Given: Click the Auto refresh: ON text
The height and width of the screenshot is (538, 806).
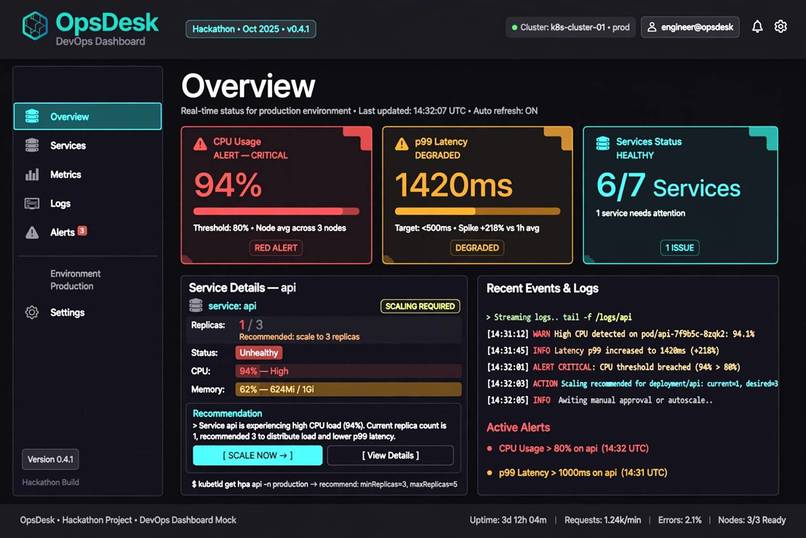Looking at the screenshot, I should coord(505,111).
